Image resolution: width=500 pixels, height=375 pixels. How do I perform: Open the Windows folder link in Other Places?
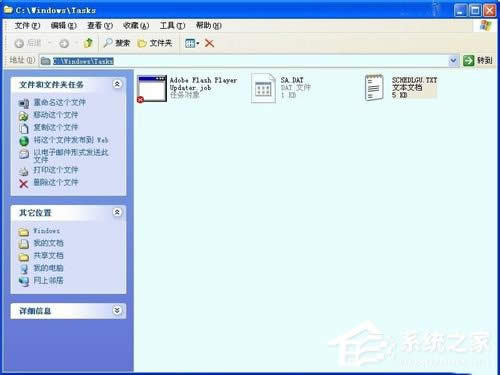coord(46,231)
